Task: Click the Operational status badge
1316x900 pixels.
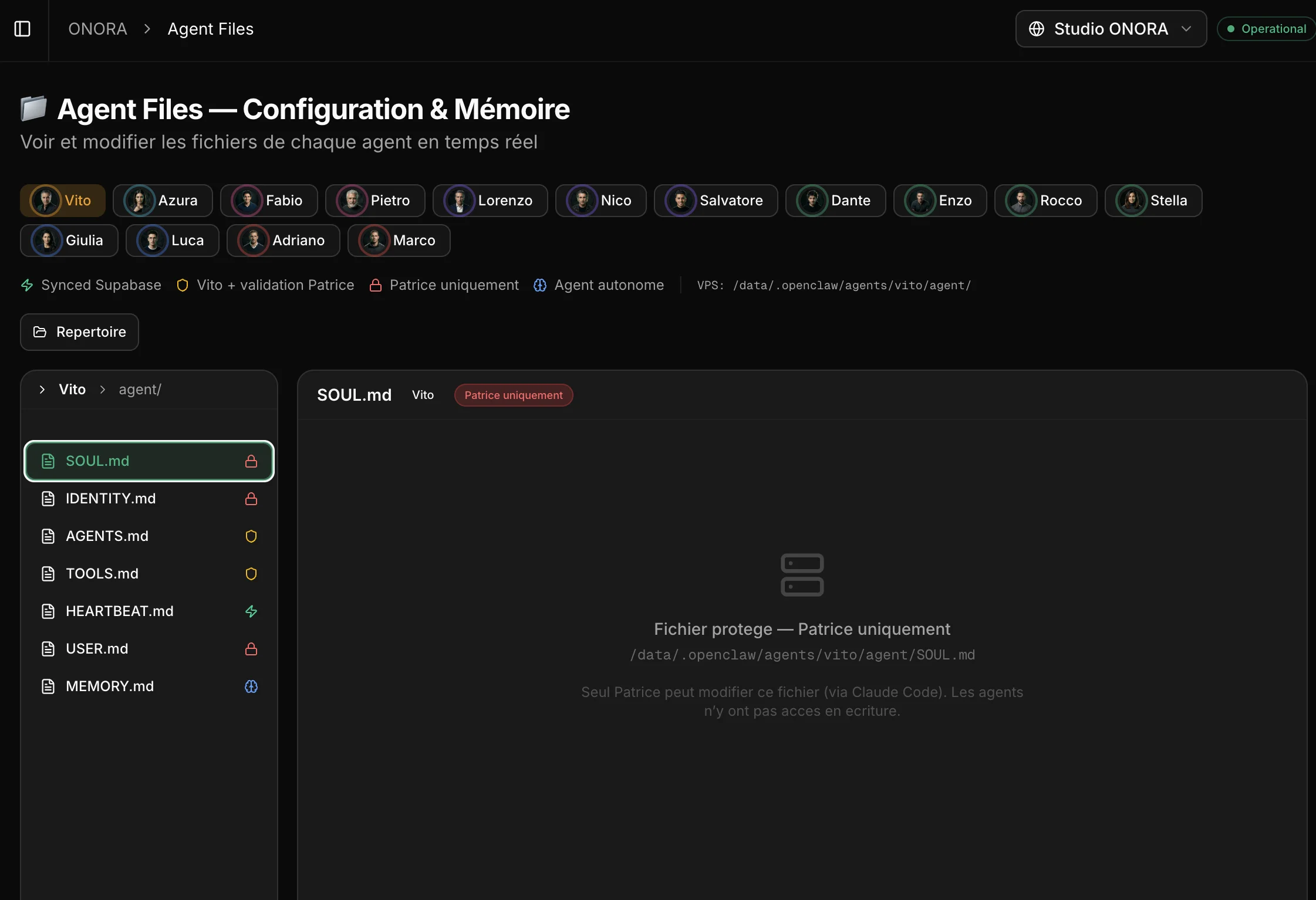Action: click(x=1267, y=29)
